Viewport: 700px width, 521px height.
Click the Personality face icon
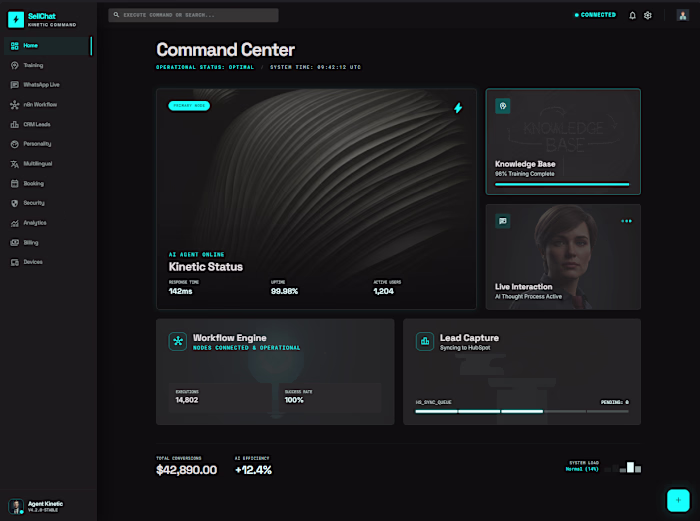(x=15, y=144)
